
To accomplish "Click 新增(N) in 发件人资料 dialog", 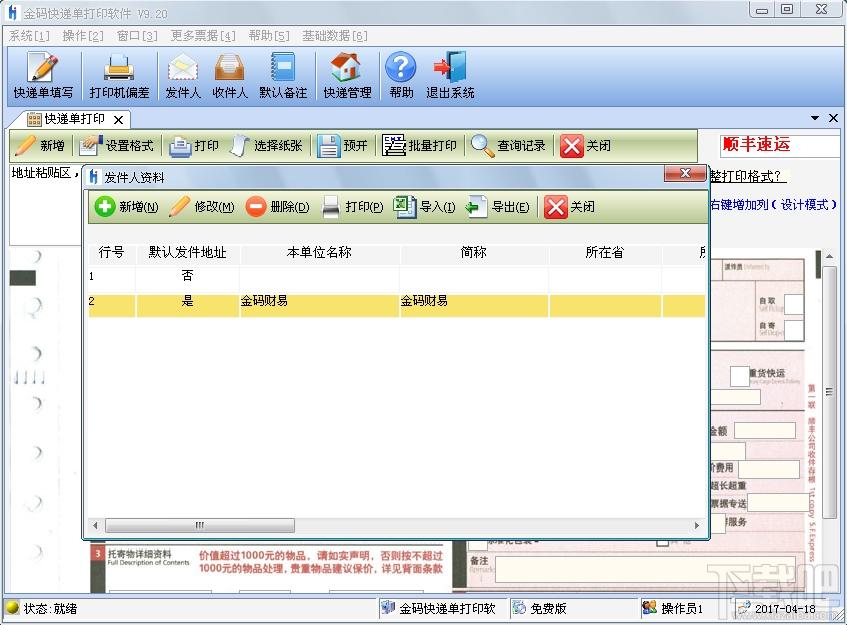I will tap(126, 206).
